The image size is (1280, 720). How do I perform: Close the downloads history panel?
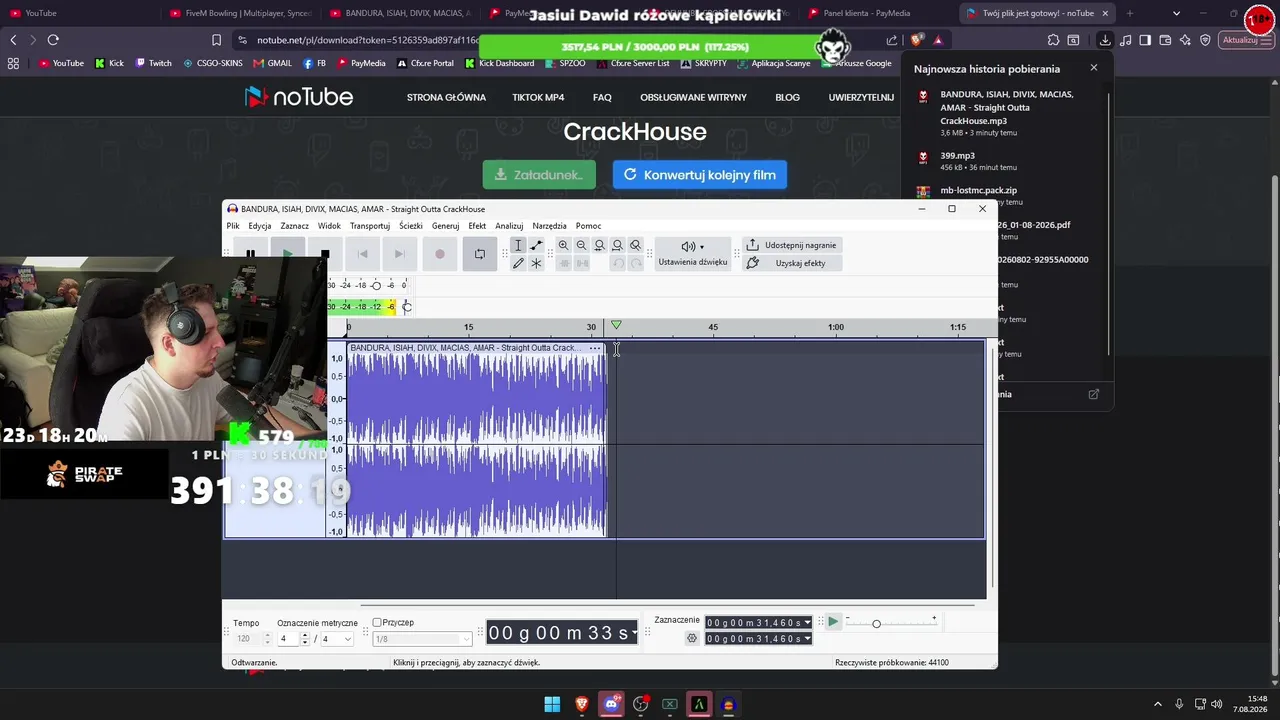click(x=1093, y=68)
